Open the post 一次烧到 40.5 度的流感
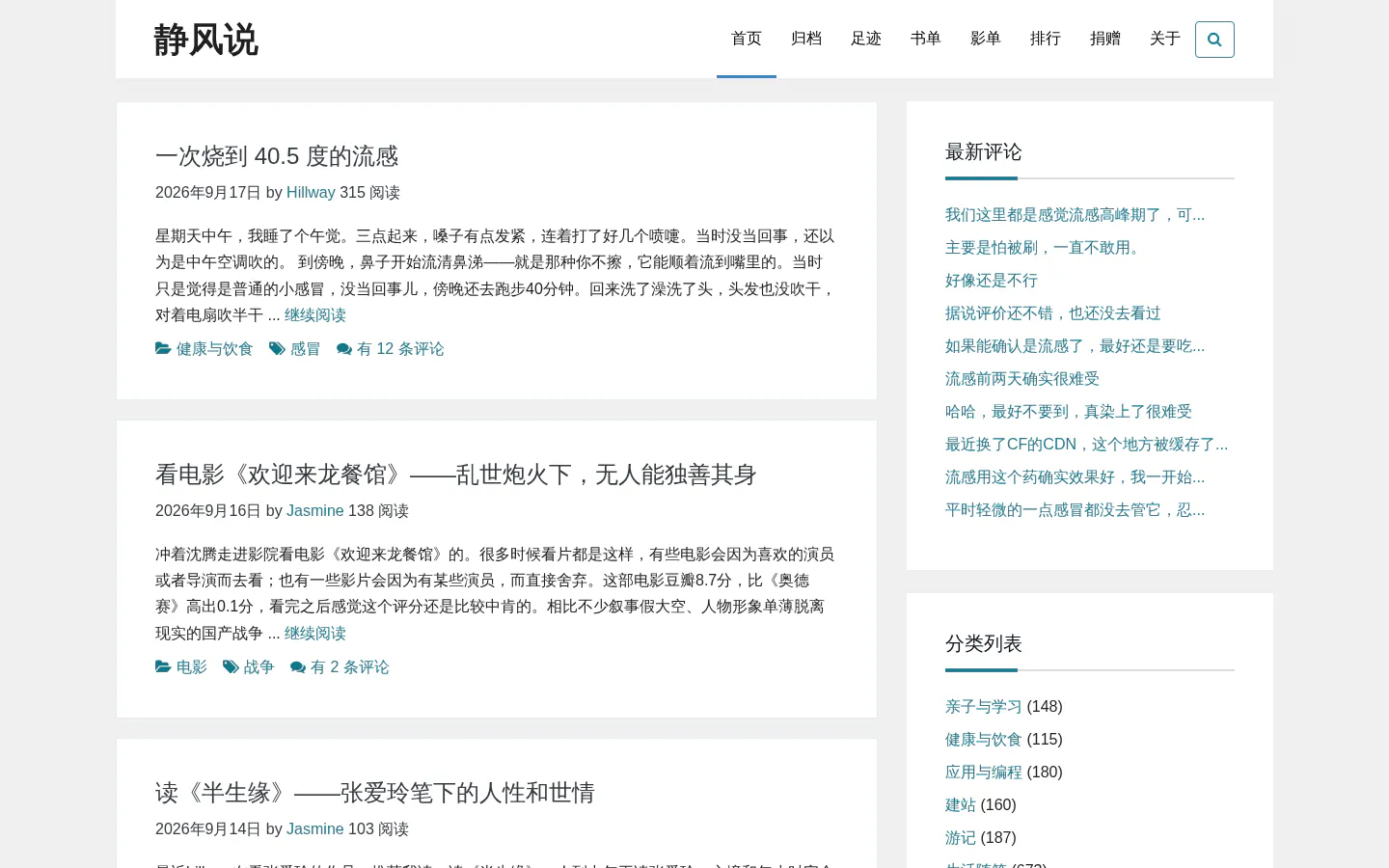This screenshot has height=868, width=1389. coord(277,156)
